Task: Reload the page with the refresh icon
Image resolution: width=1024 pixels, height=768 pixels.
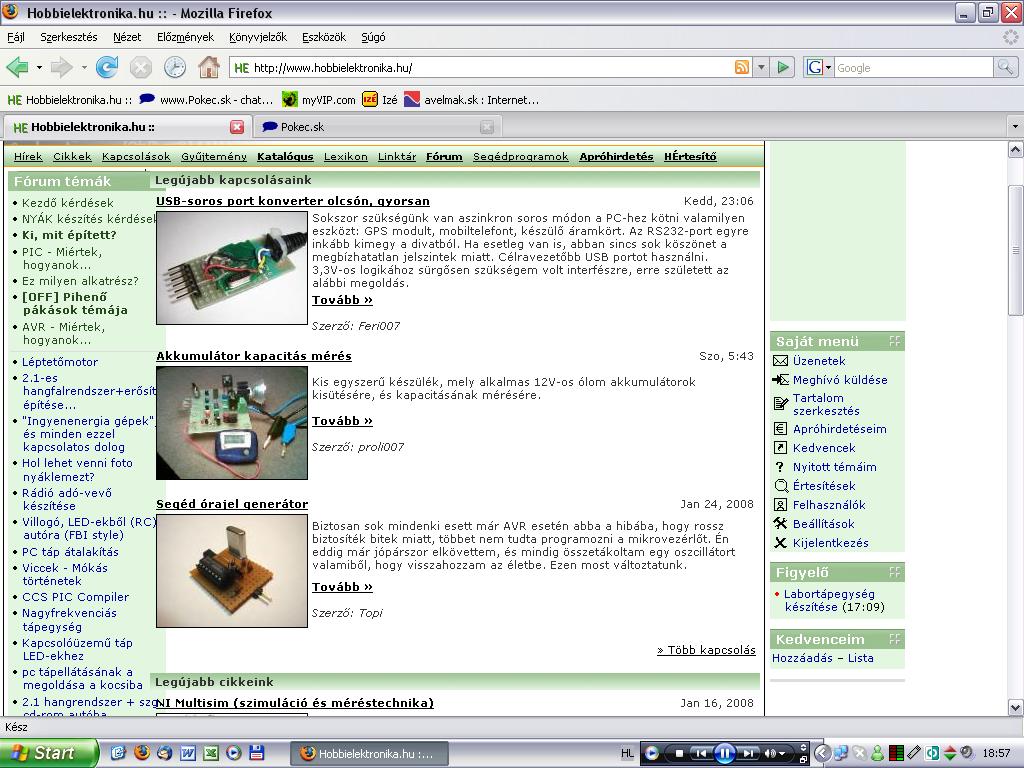Action: tap(107, 67)
